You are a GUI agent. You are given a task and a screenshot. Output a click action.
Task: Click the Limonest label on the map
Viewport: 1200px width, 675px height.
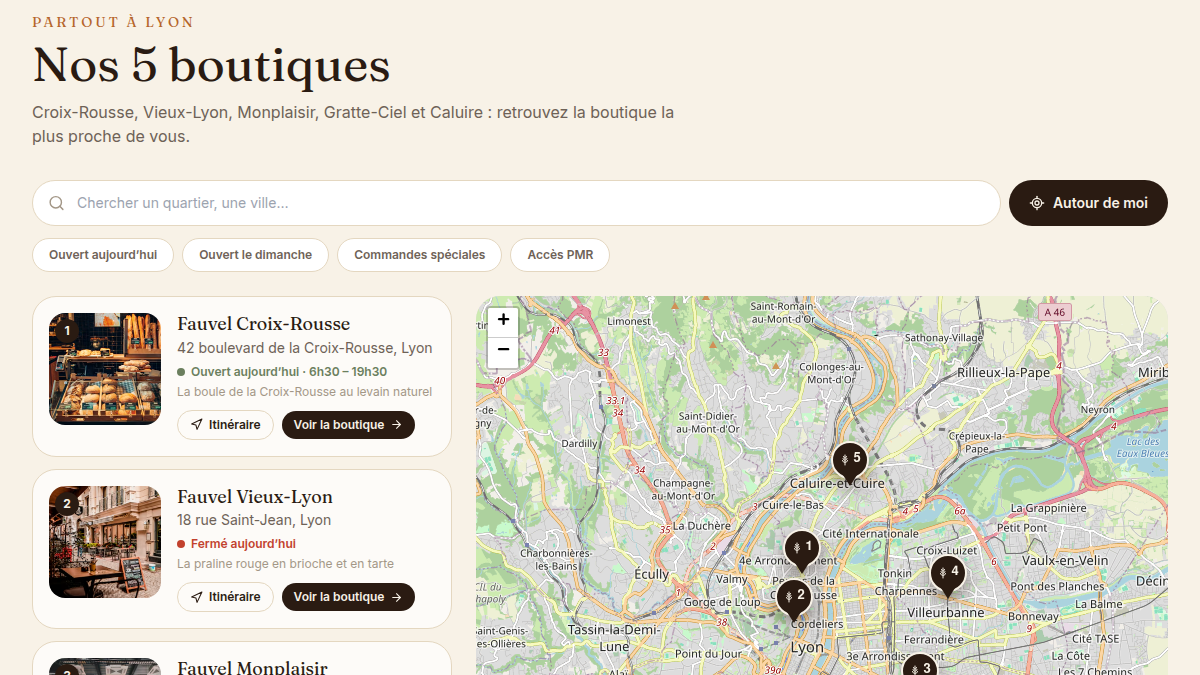(629, 321)
